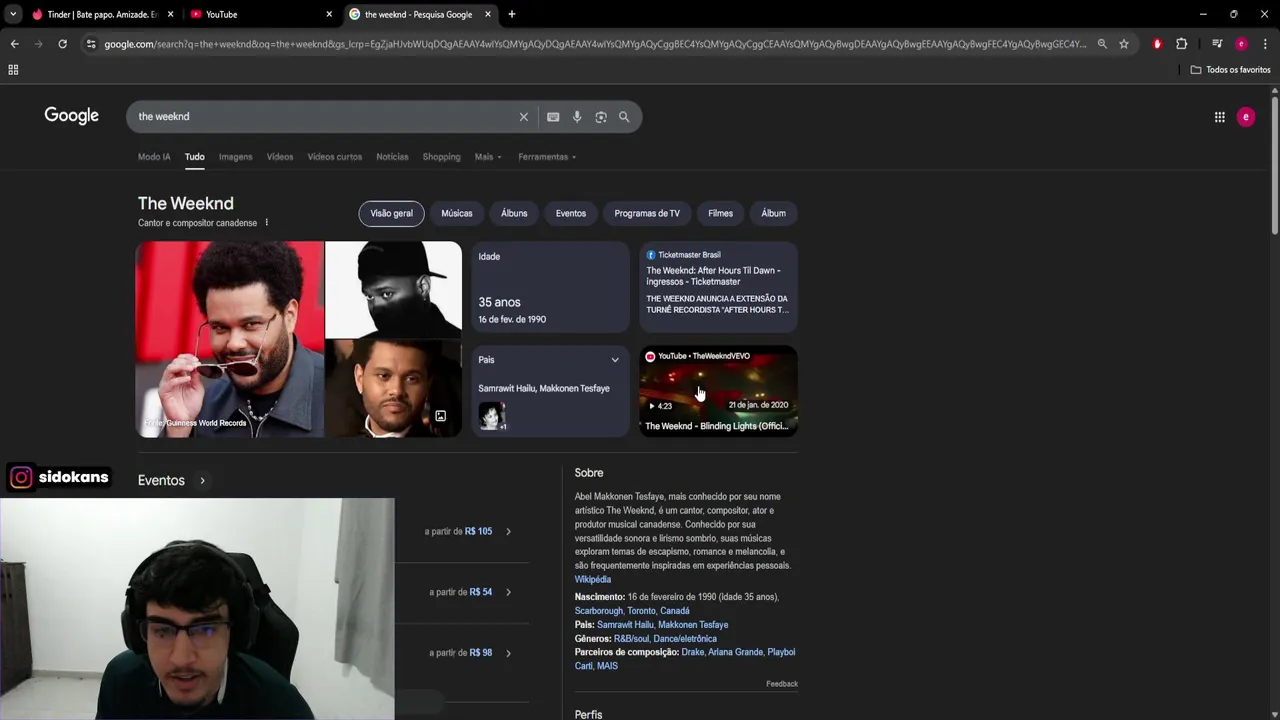Image resolution: width=1280 pixels, height=720 pixels.
Task: Open the R&B/soul genre link
Action: tap(631, 639)
